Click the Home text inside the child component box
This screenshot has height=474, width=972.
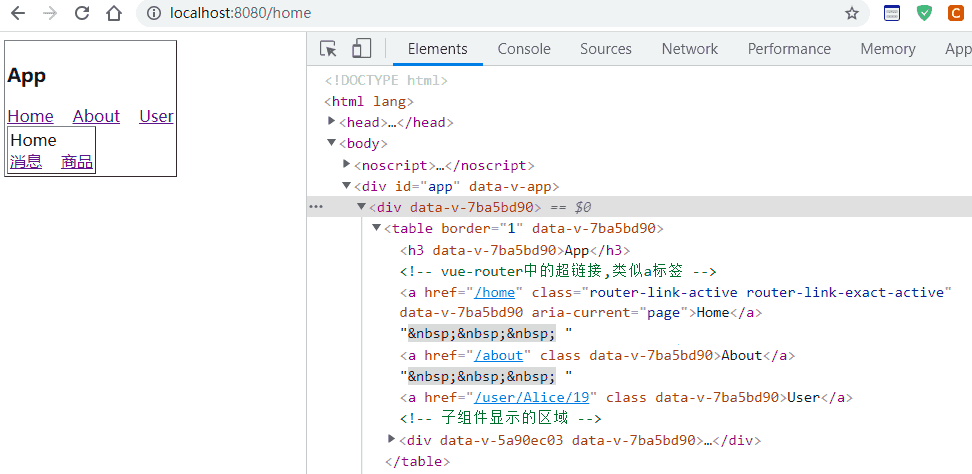[33, 140]
